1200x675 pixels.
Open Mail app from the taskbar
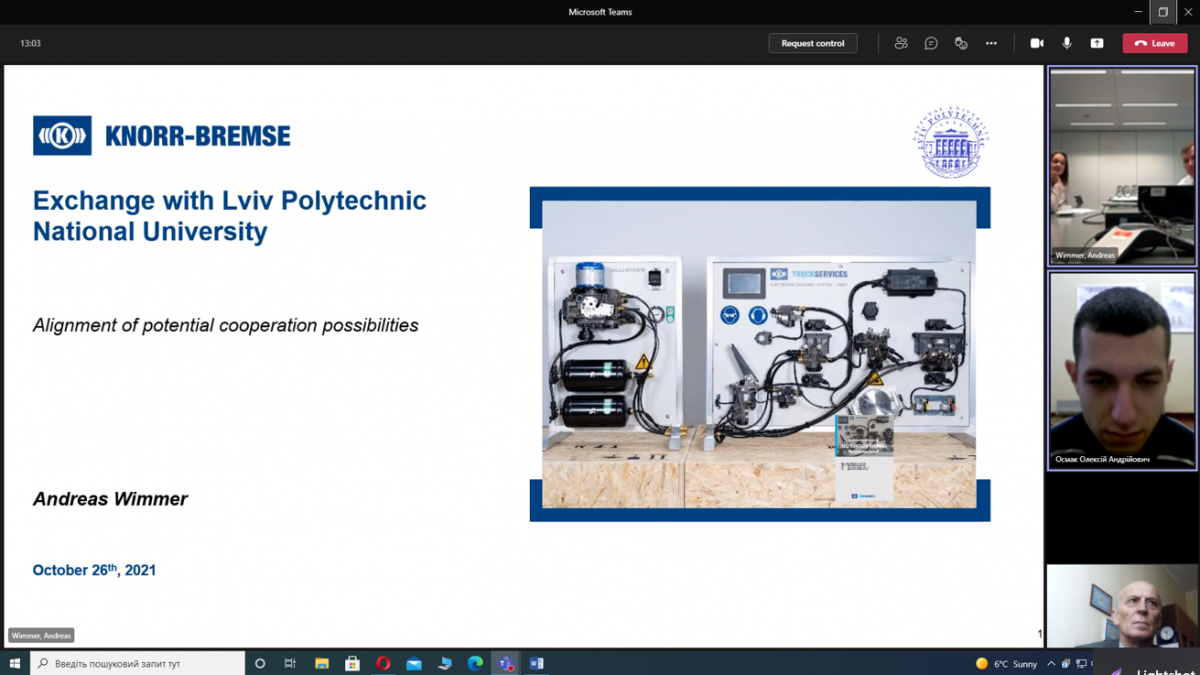(x=414, y=663)
